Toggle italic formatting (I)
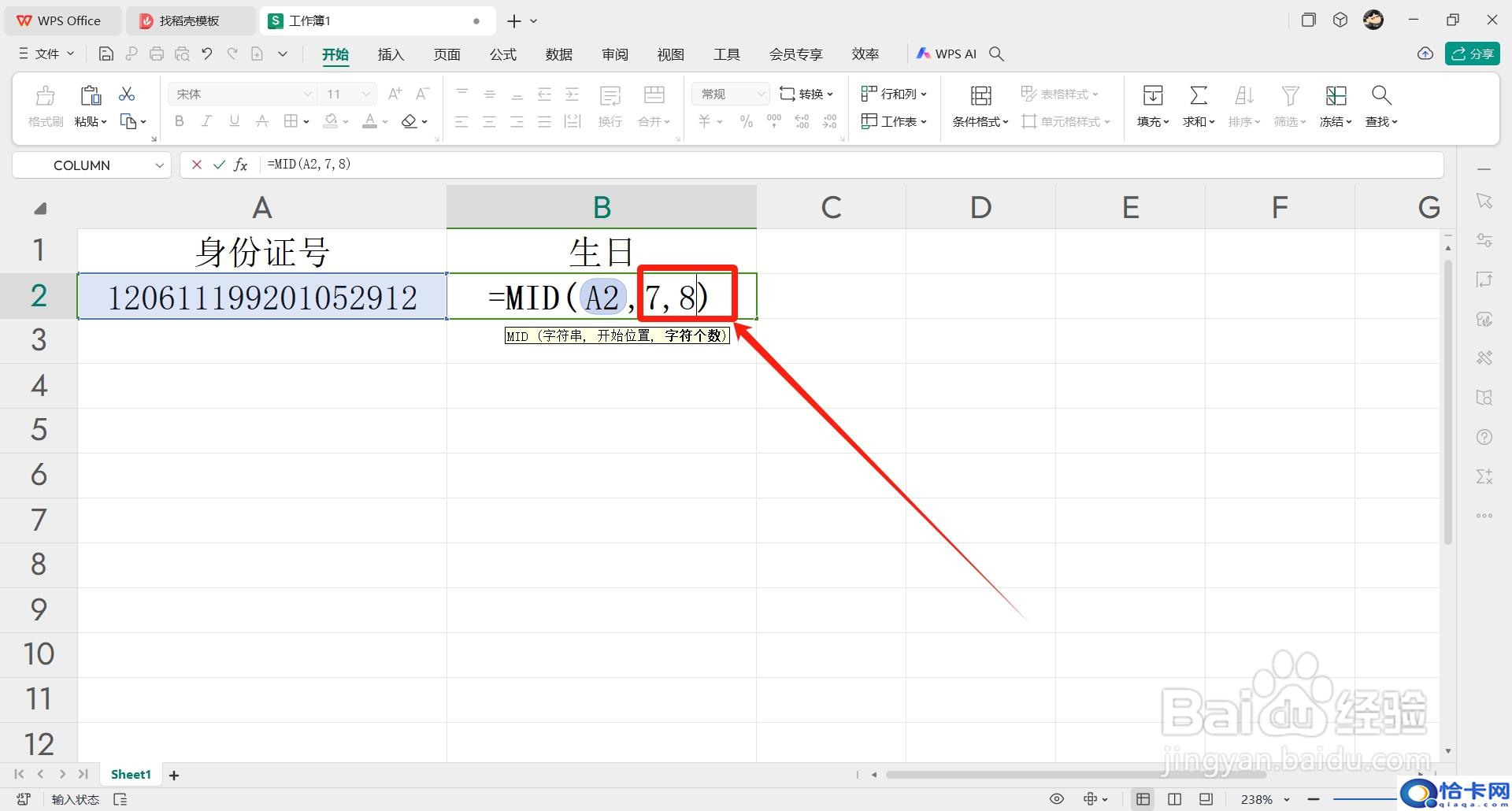This screenshot has height=811, width=1512. pyautogui.click(x=206, y=121)
